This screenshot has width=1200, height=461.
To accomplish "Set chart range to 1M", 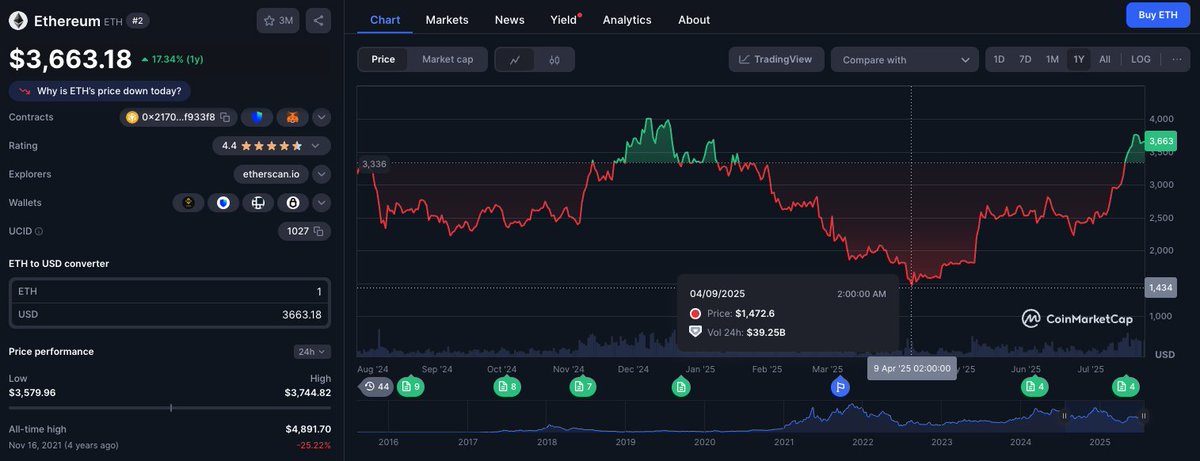I will [x=1052, y=59].
